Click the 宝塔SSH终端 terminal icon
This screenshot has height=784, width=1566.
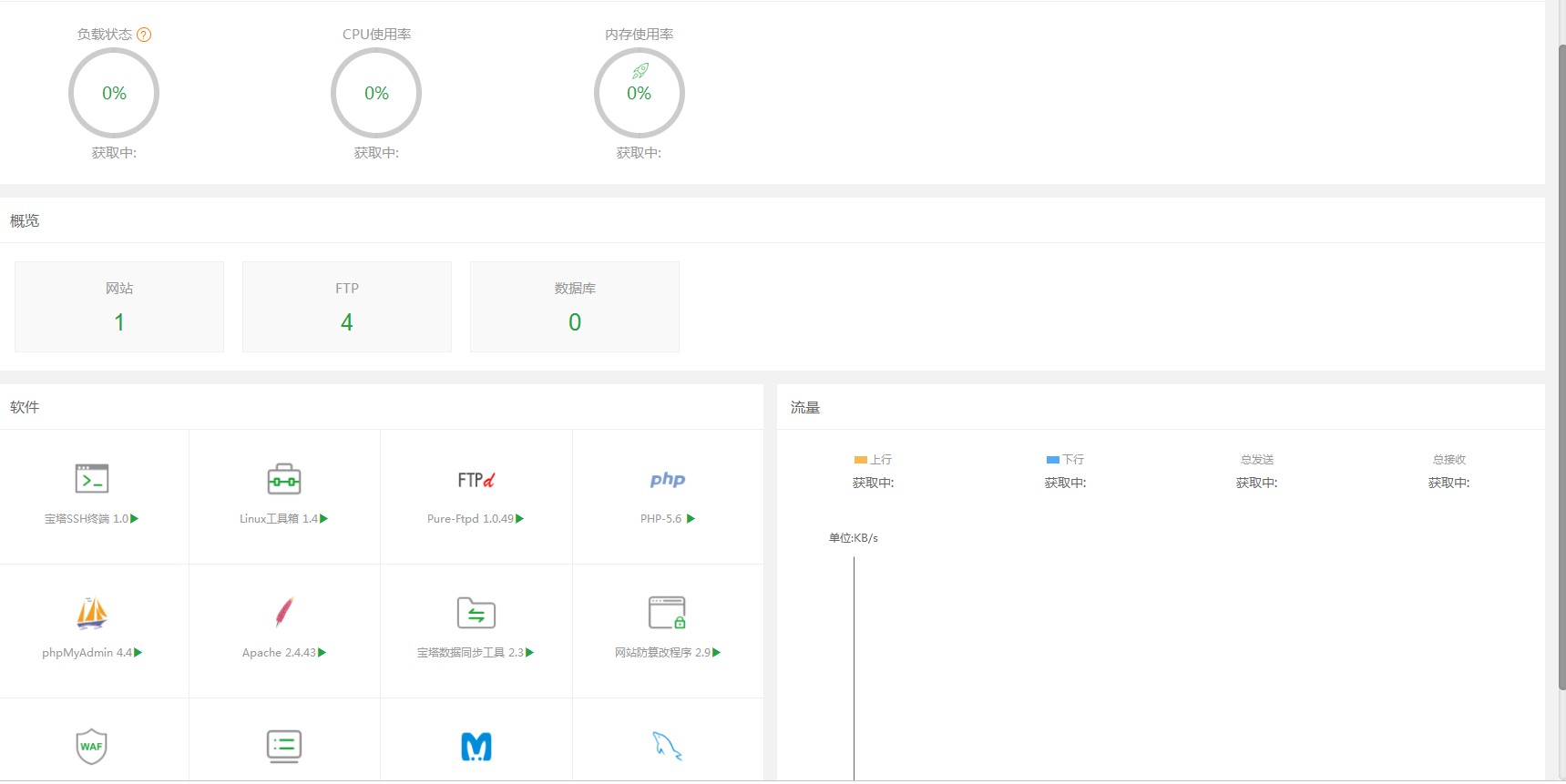[92, 479]
